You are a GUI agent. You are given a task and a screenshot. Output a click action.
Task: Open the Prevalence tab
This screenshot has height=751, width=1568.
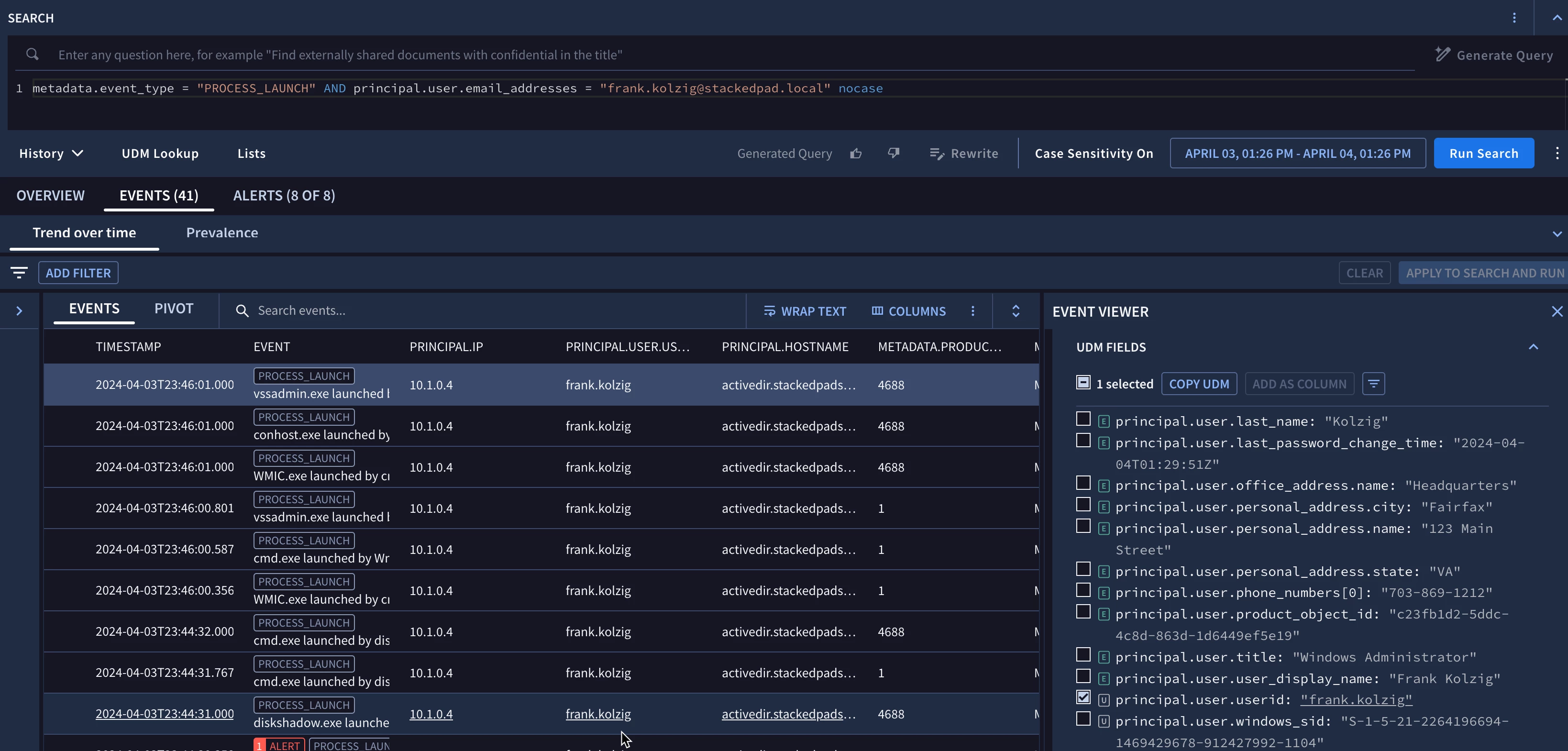pos(221,232)
